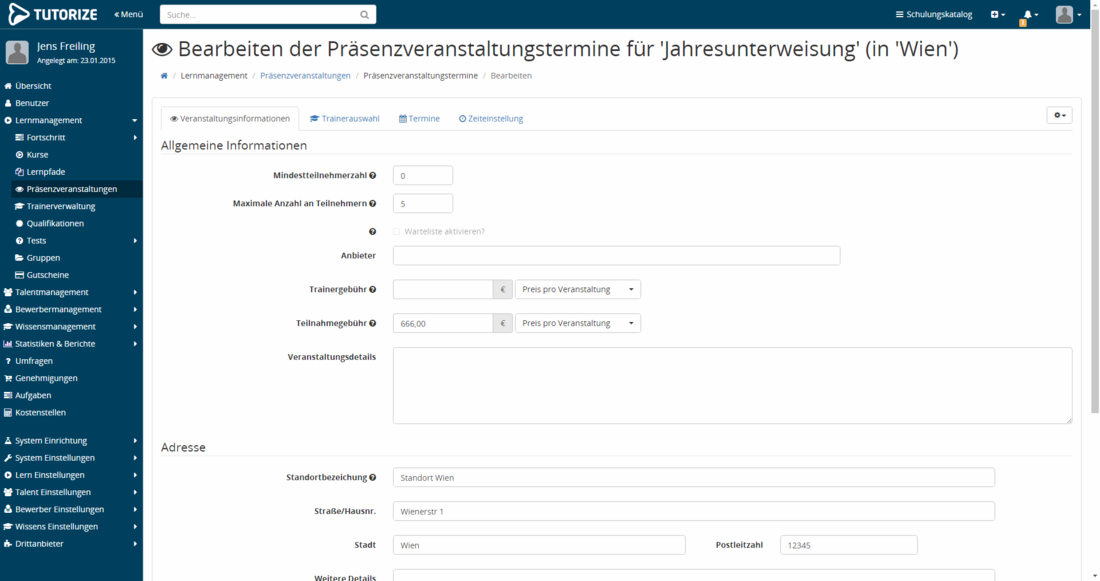Switch to Zeiteinstellung tab
The width and height of the screenshot is (1100, 581).
(491, 119)
